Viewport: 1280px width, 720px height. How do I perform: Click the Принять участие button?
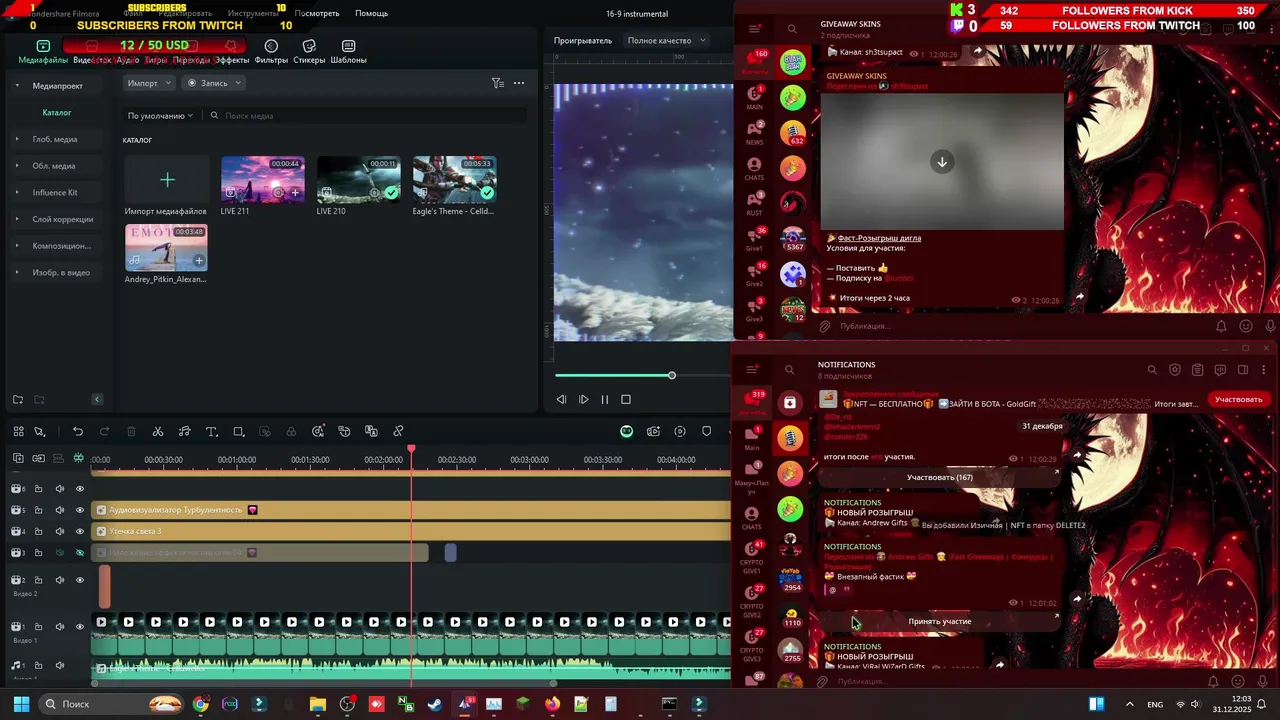coord(940,621)
